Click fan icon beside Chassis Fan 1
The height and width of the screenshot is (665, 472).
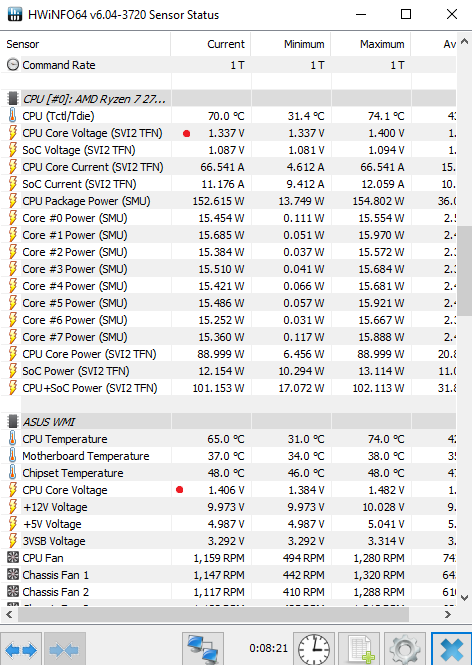coord(13,574)
